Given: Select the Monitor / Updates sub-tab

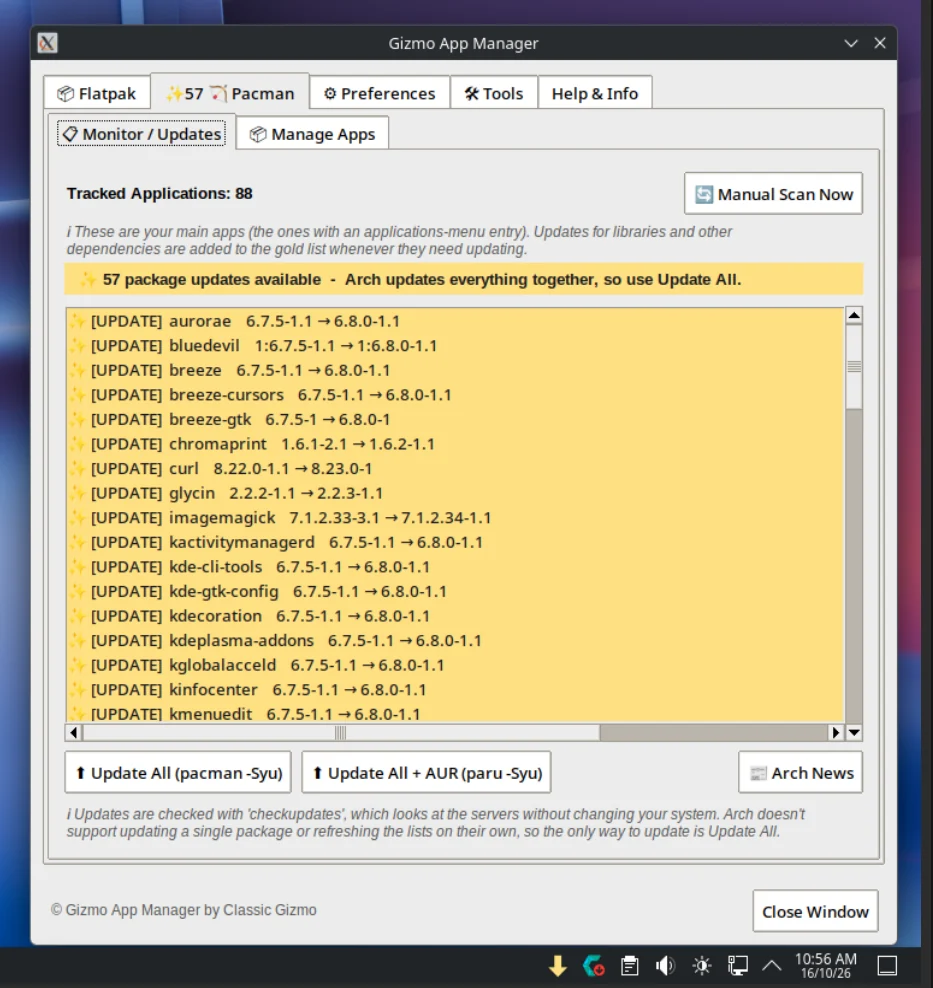Looking at the screenshot, I should click(x=142, y=134).
